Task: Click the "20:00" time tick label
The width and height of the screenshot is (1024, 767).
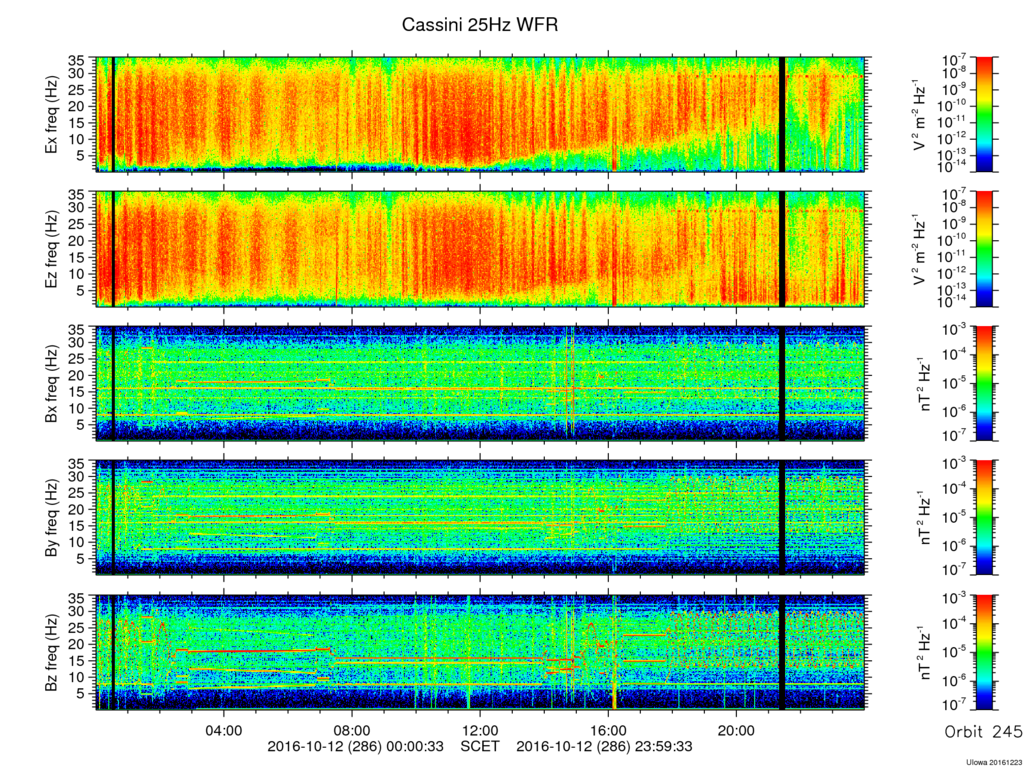Action: 736,731
